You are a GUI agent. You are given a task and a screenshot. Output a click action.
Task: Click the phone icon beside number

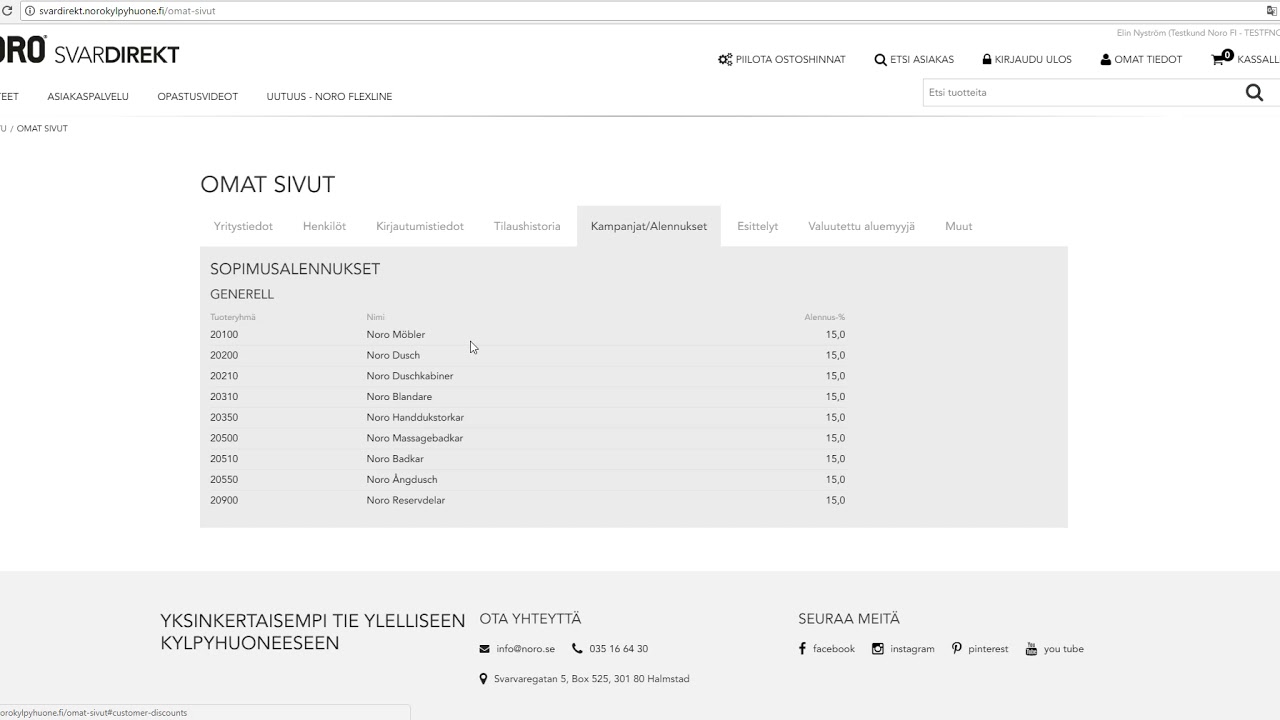point(577,649)
